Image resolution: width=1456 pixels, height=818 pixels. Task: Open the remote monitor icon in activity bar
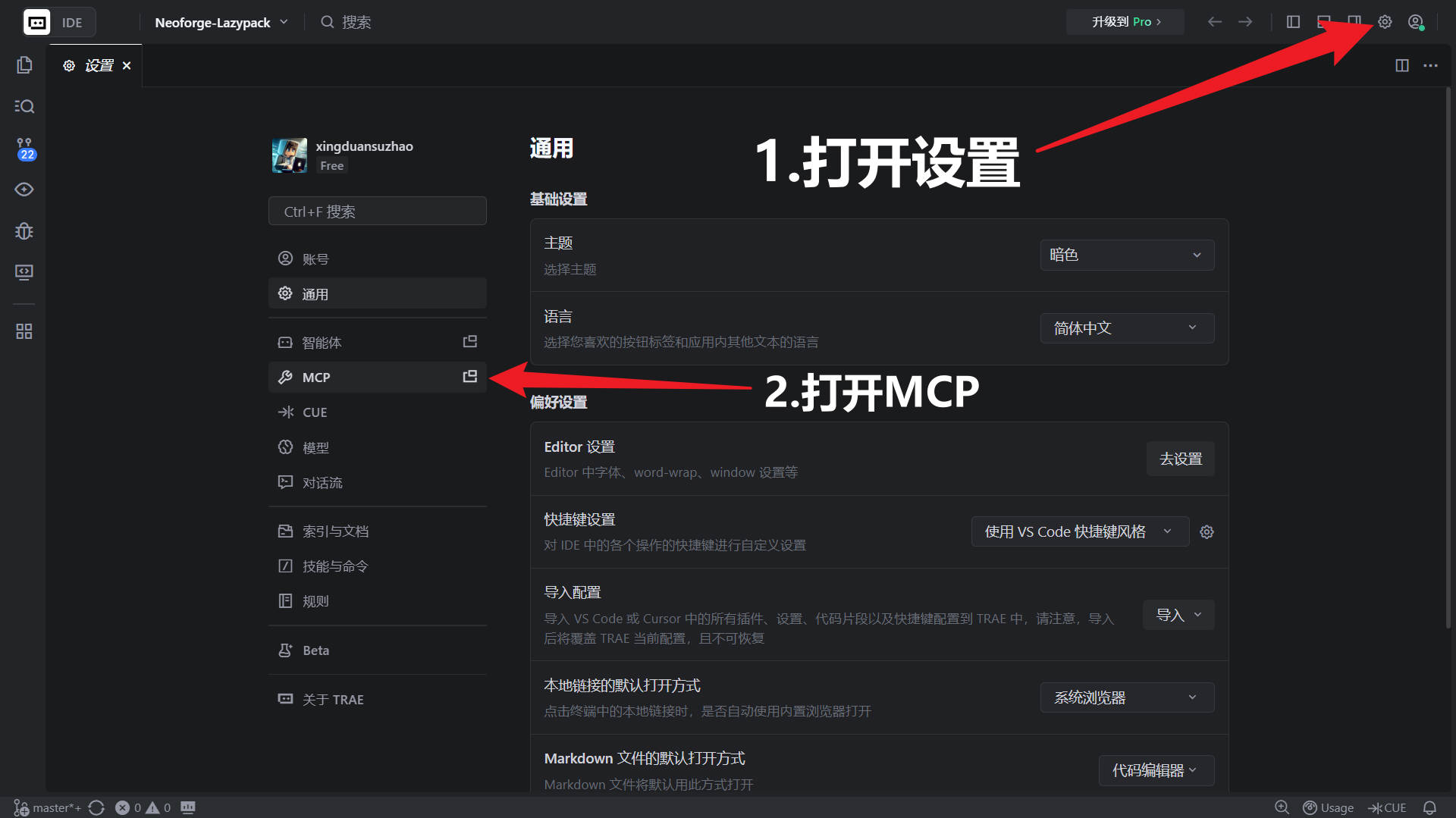click(24, 272)
